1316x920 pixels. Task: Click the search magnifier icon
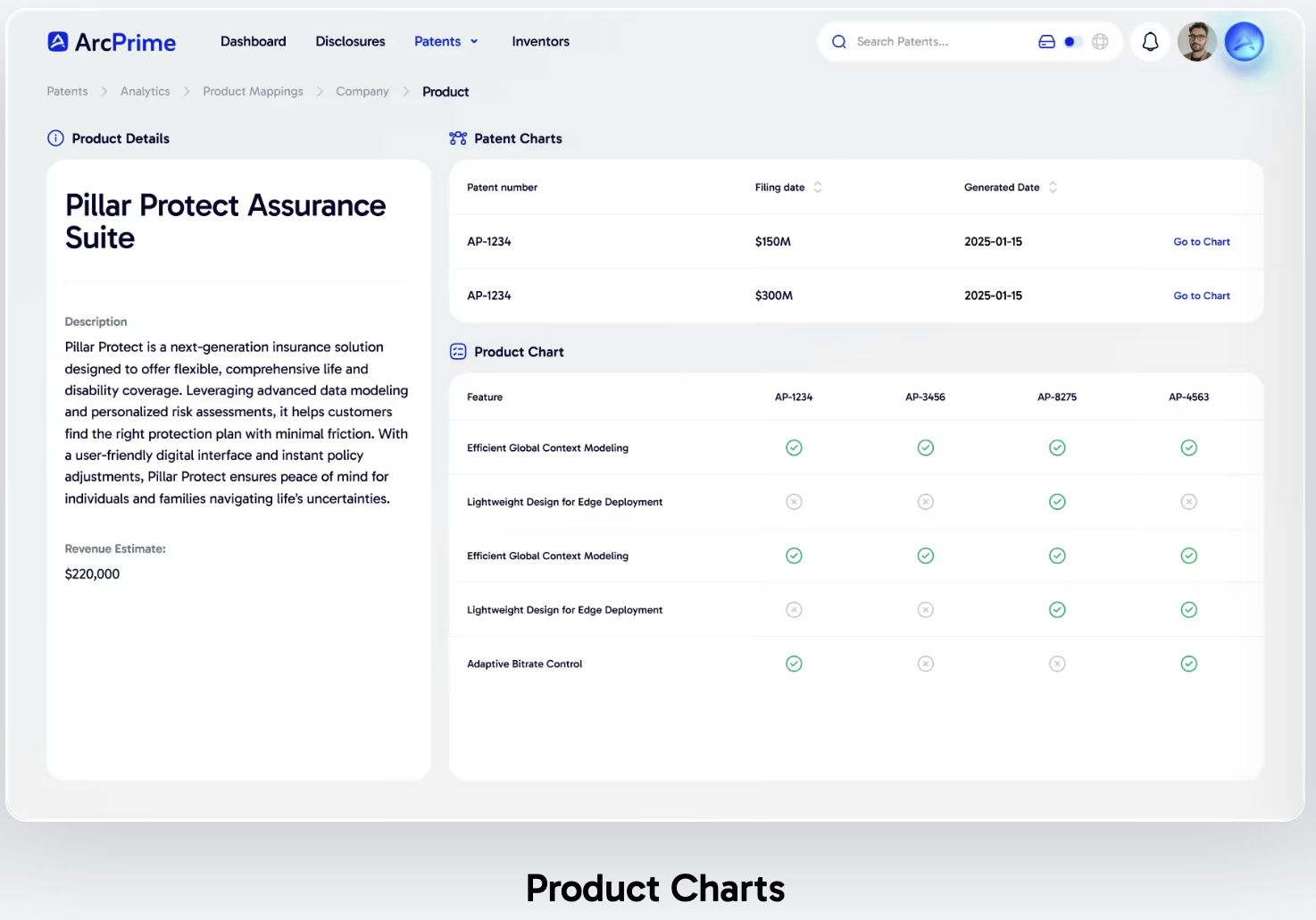838,42
